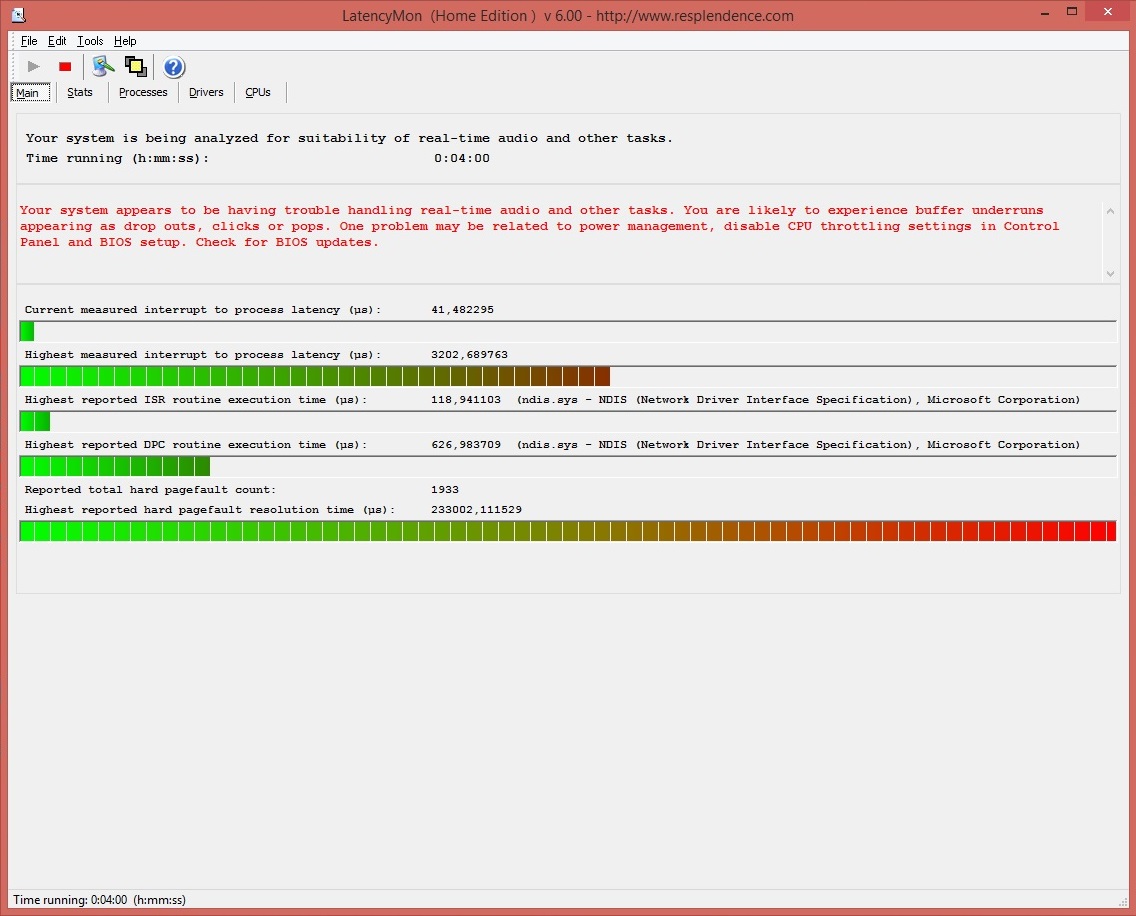Image resolution: width=1136 pixels, height=916 pixels.
Task: Start monitoring with the green play button
Action: tap(33, 67)
